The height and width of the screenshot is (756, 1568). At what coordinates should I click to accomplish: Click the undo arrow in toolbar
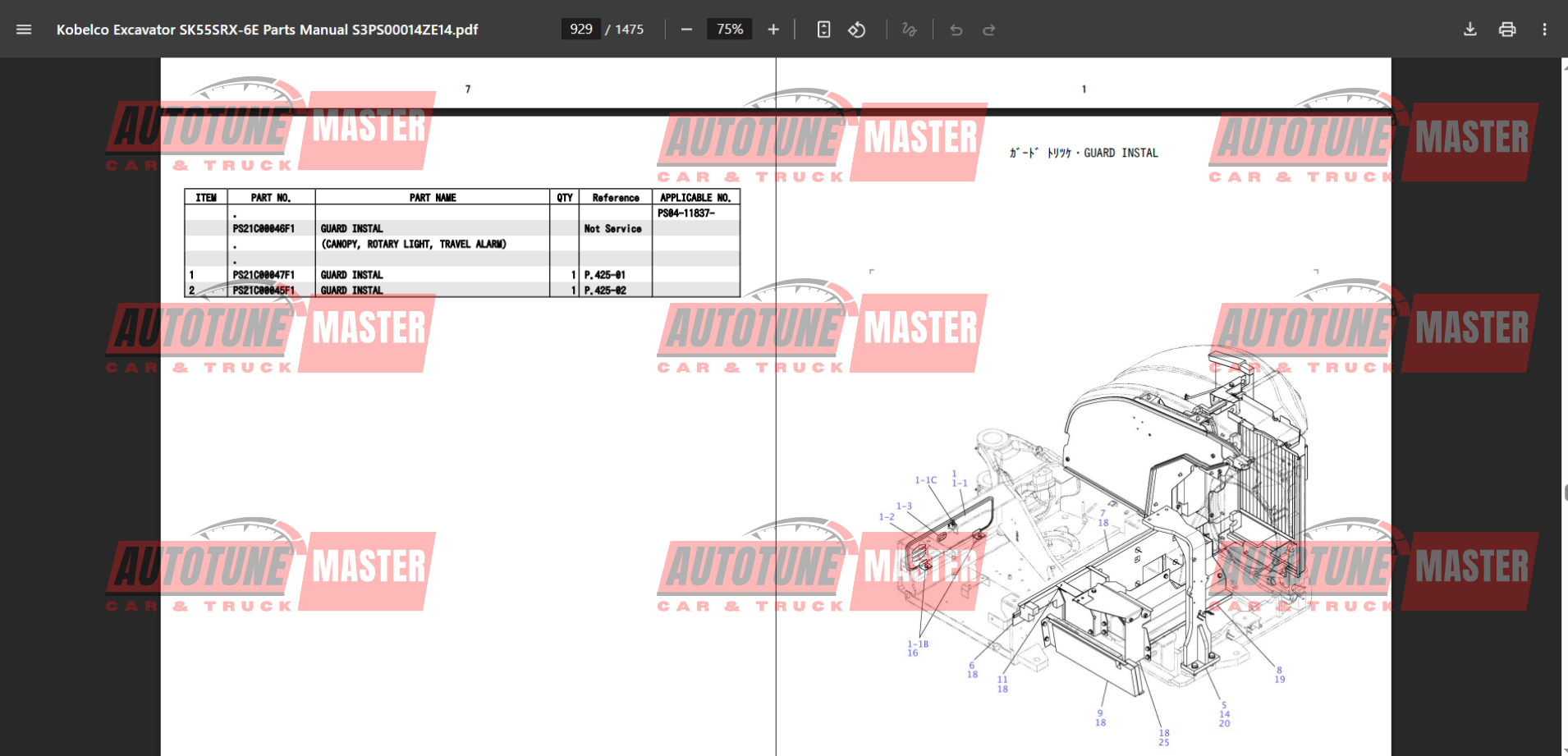[x=956, y=30]
